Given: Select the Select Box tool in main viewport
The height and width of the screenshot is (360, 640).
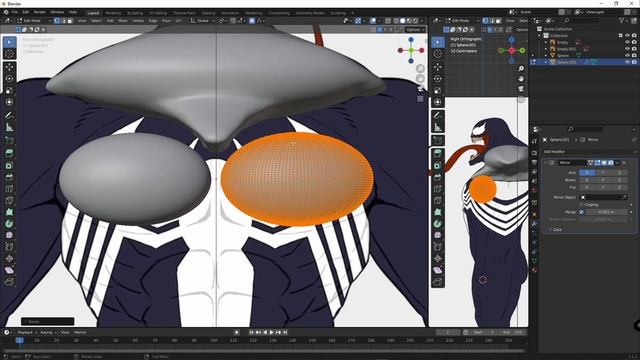Looking at the screenshot, I should (9, 42).
